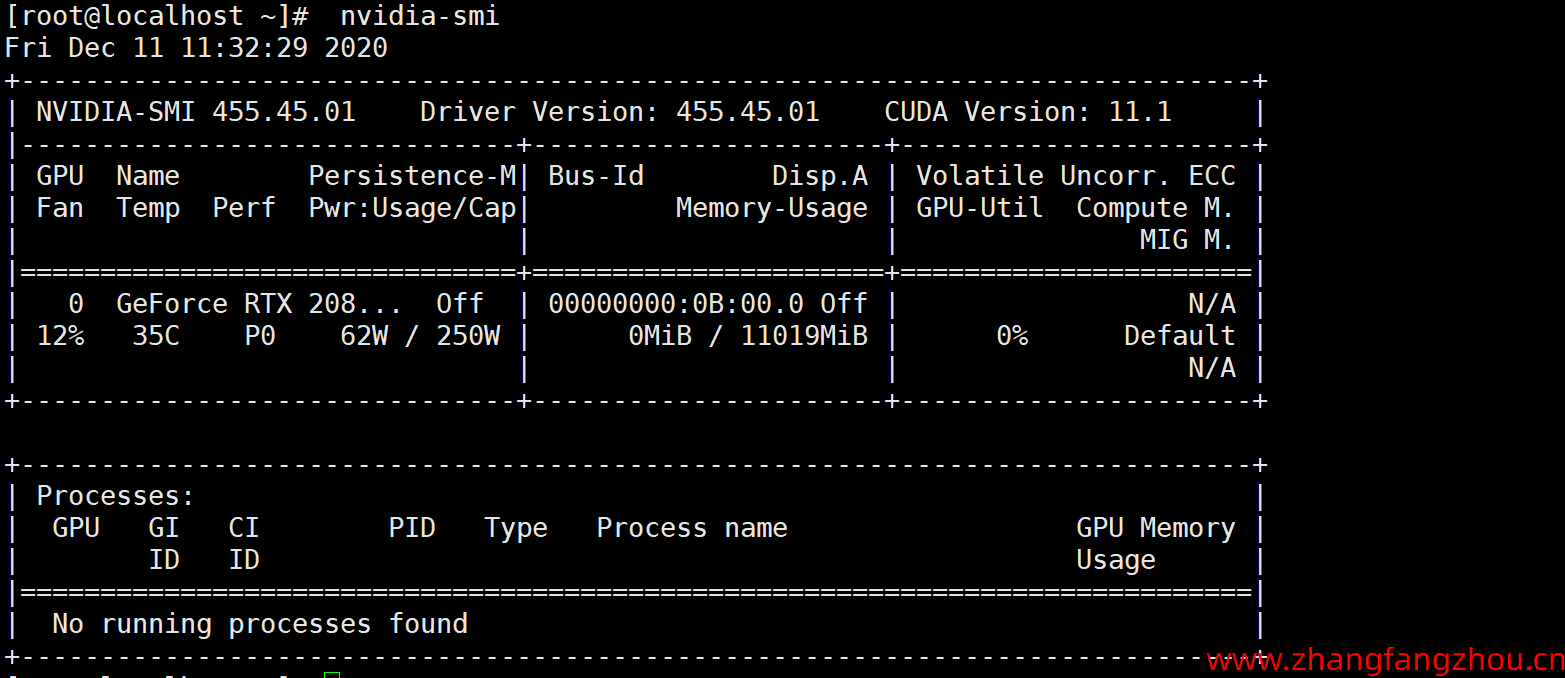Click the Bus-Id column header
Screen dimensions: 1565x678
[x=596, y=176]
